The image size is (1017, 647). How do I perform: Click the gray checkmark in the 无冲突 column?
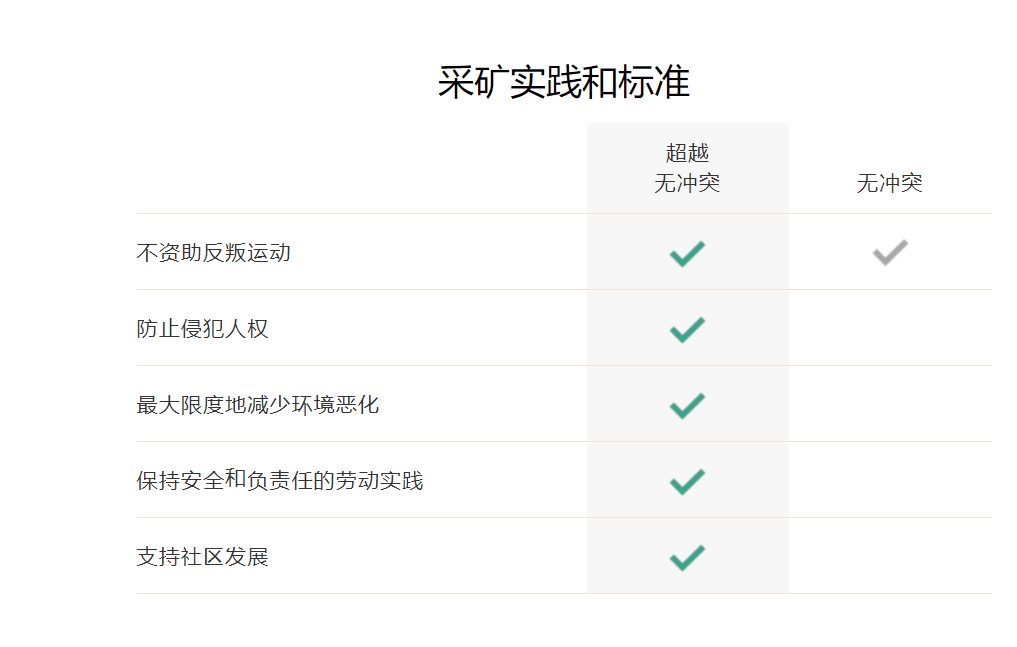coord(890,253)
